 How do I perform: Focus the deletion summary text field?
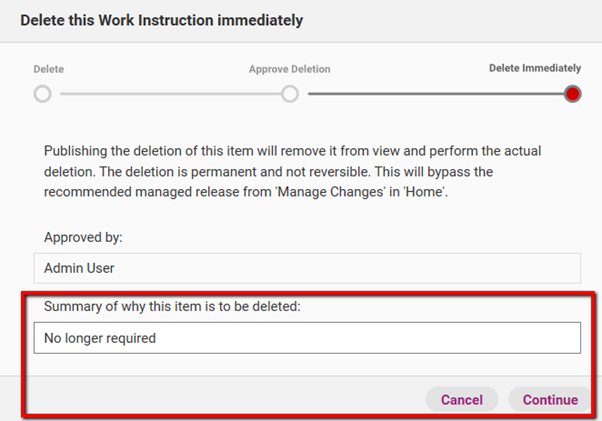click(307, 338)
